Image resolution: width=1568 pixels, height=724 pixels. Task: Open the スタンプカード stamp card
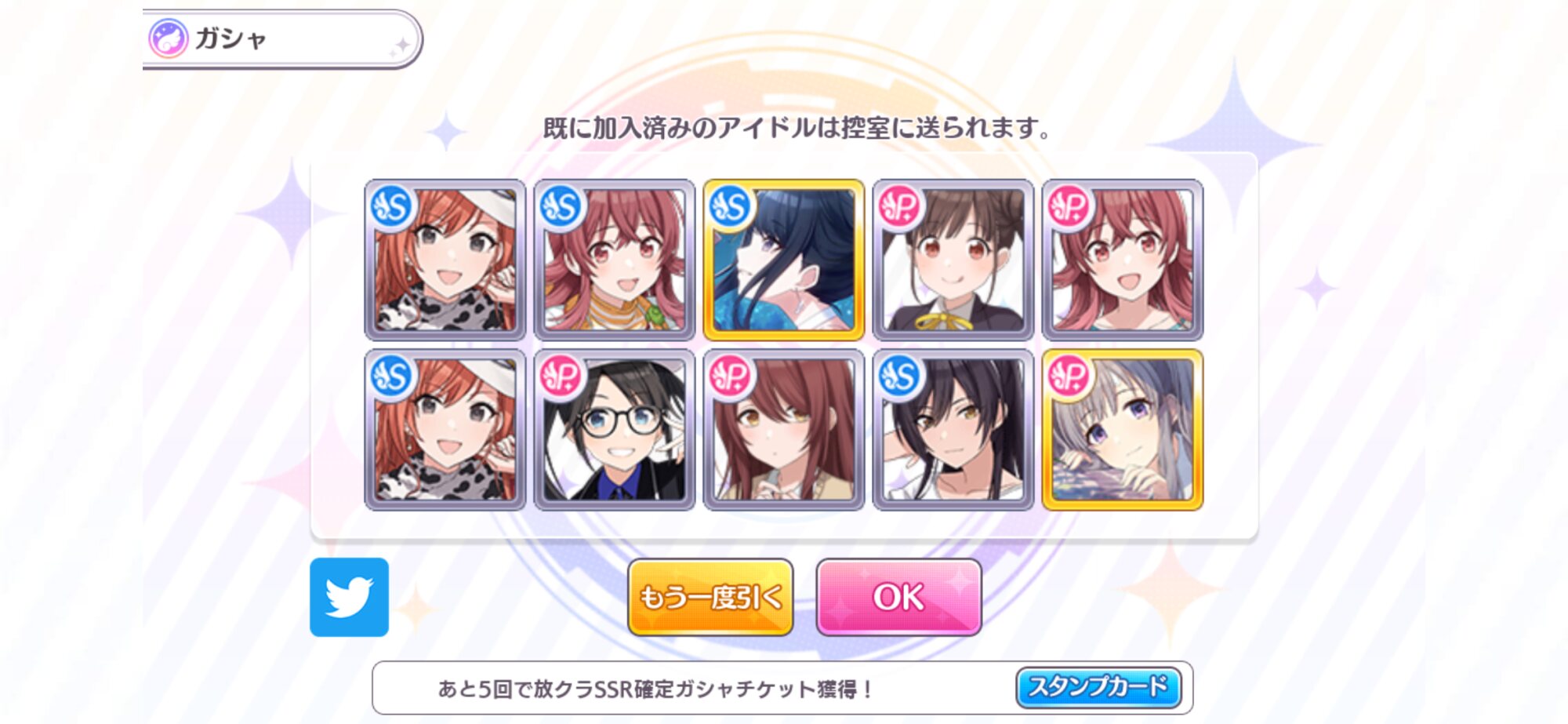(1098, 688)
